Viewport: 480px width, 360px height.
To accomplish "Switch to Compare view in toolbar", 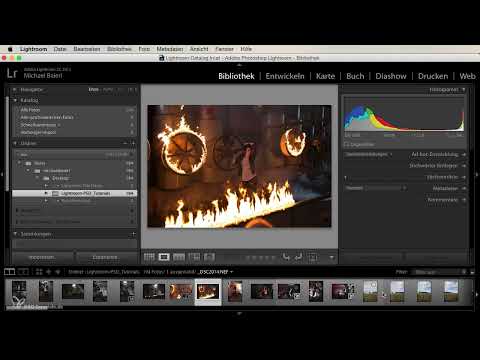I will coord(179,257).
